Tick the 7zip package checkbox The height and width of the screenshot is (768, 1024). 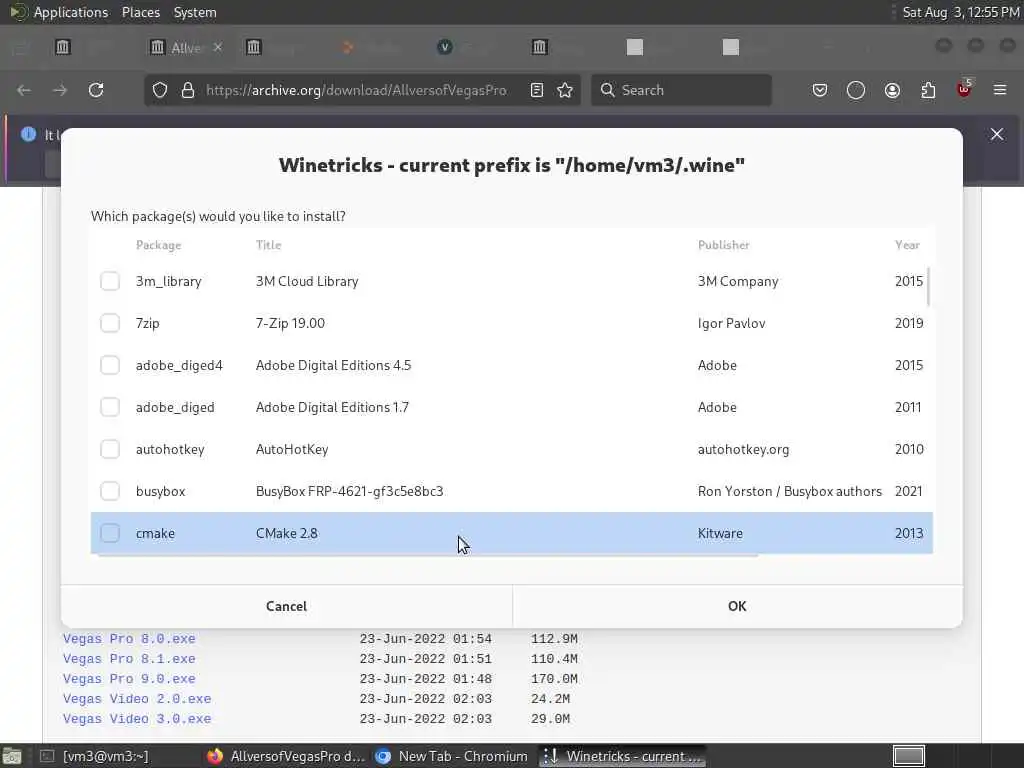click(x=110, y=323)
